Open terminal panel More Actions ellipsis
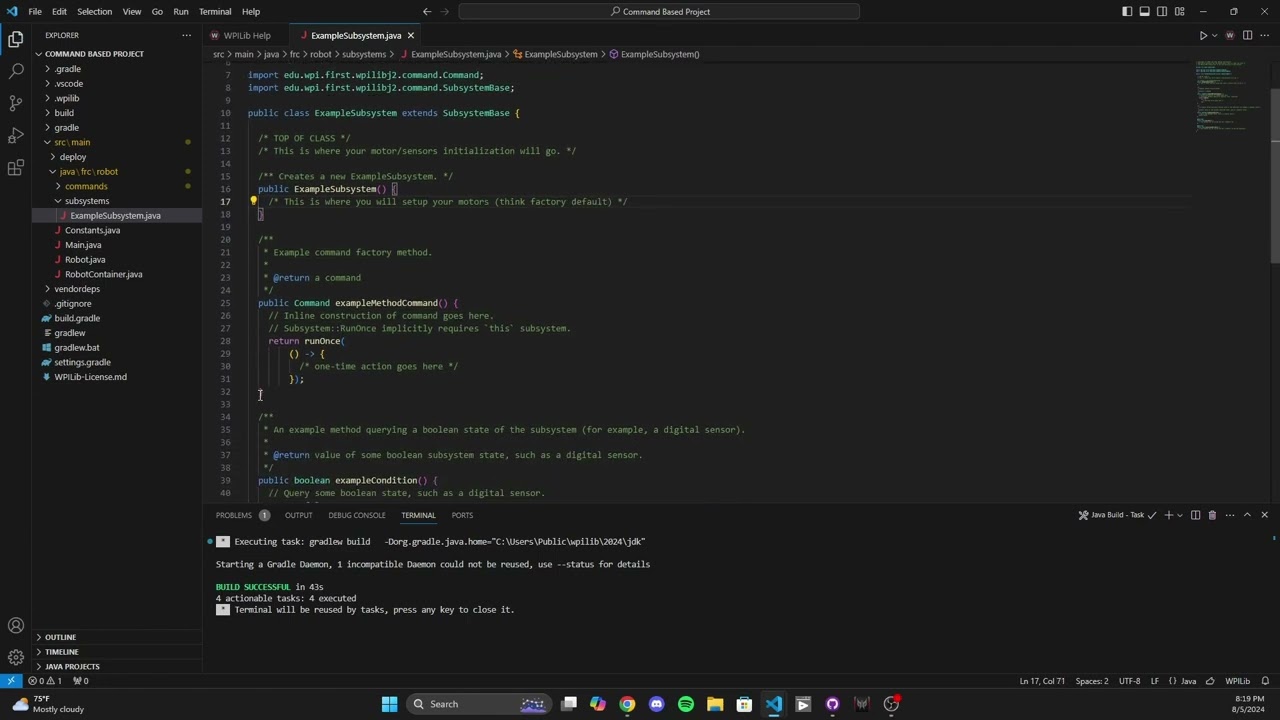 pyautogui.click(x=1230, y=515)
